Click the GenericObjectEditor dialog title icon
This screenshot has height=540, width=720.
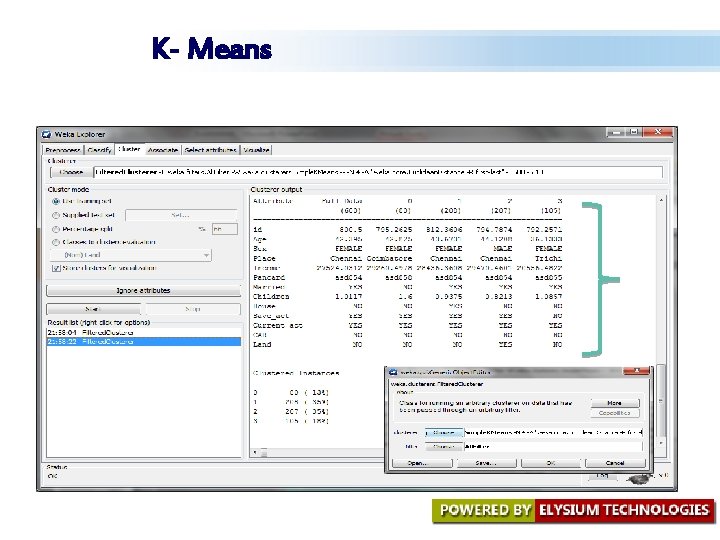pos(393,372)
